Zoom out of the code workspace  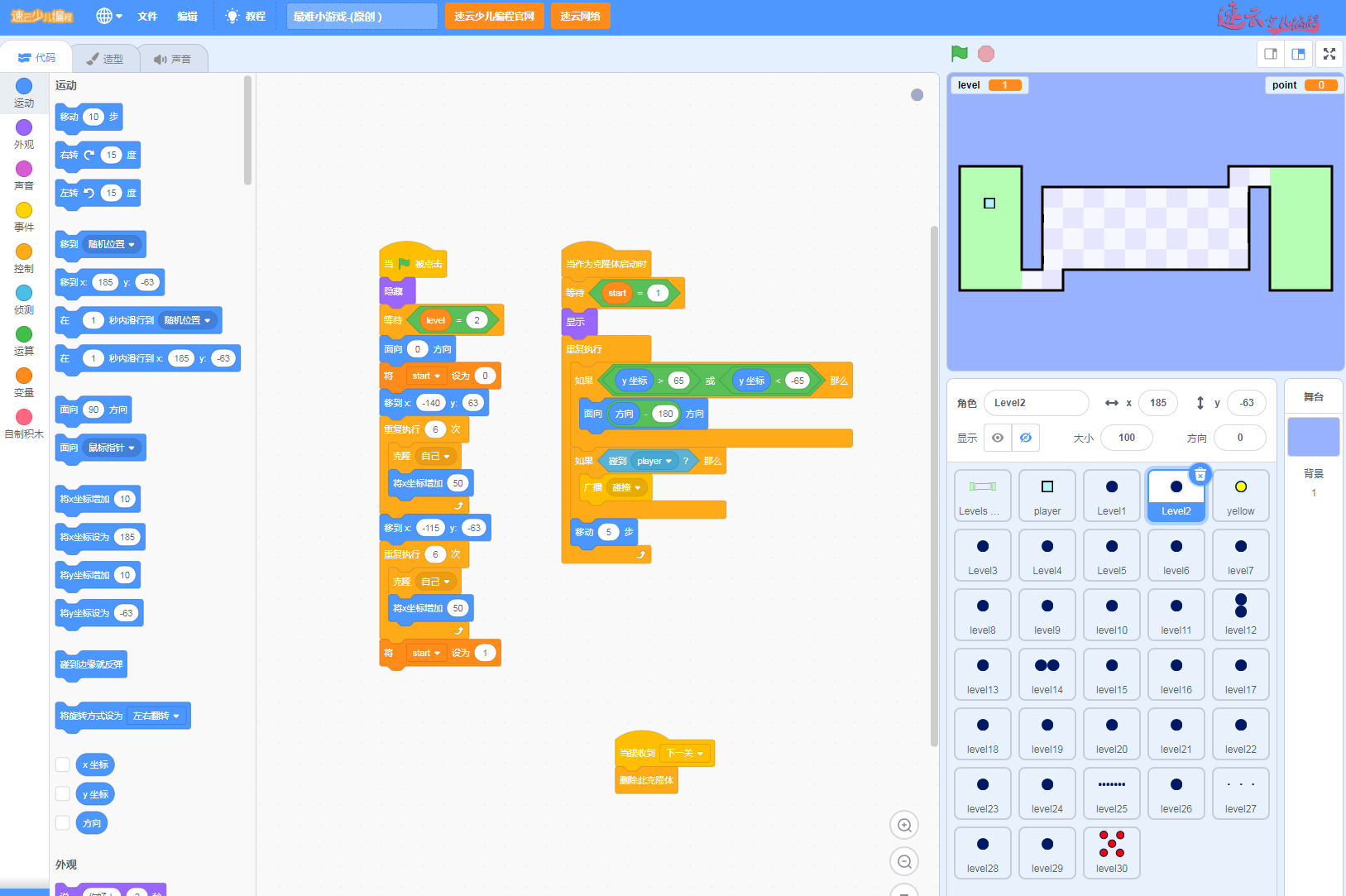click(904, 862)
